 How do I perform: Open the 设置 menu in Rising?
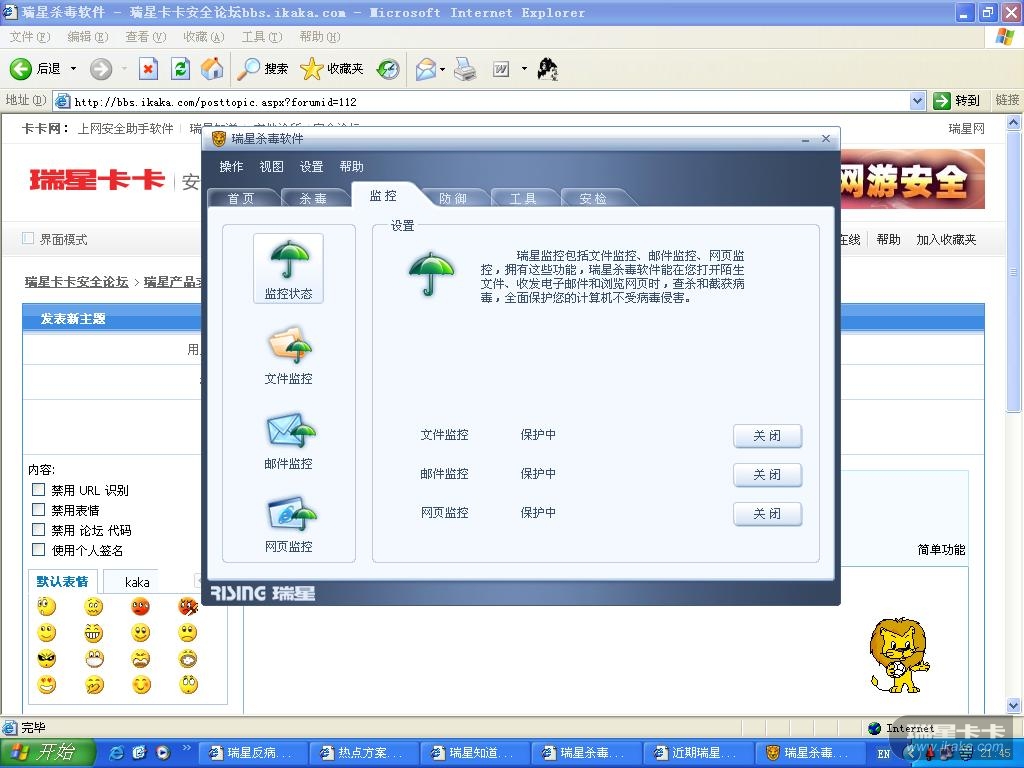(x=312, y=167)
